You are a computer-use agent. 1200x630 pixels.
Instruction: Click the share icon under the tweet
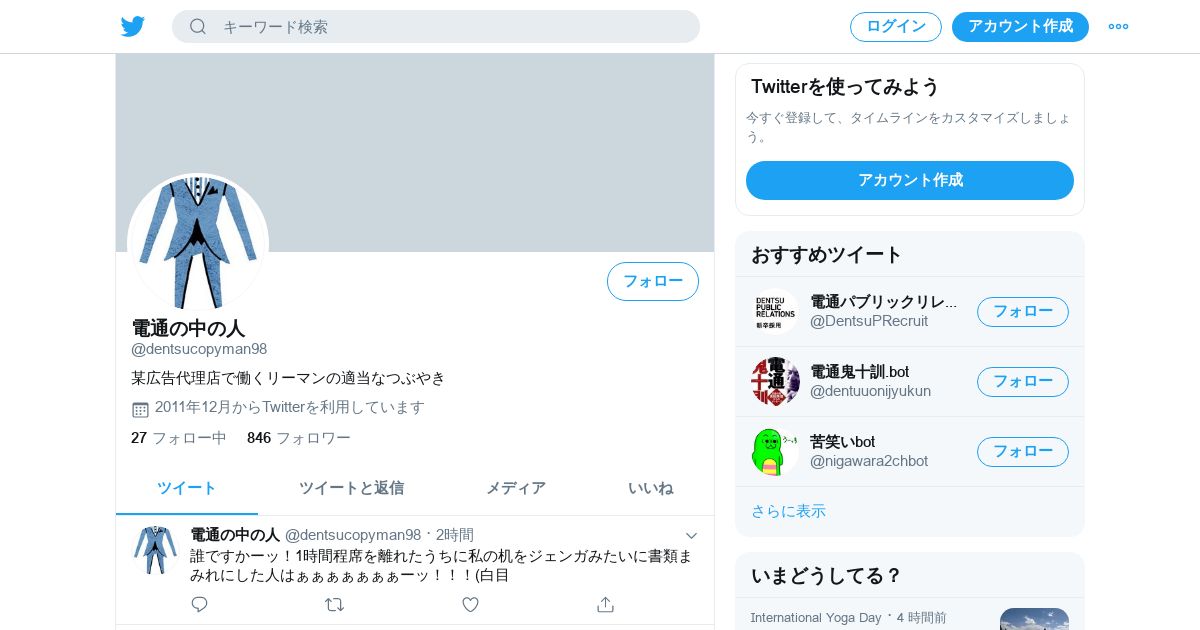tap(605, 604)
